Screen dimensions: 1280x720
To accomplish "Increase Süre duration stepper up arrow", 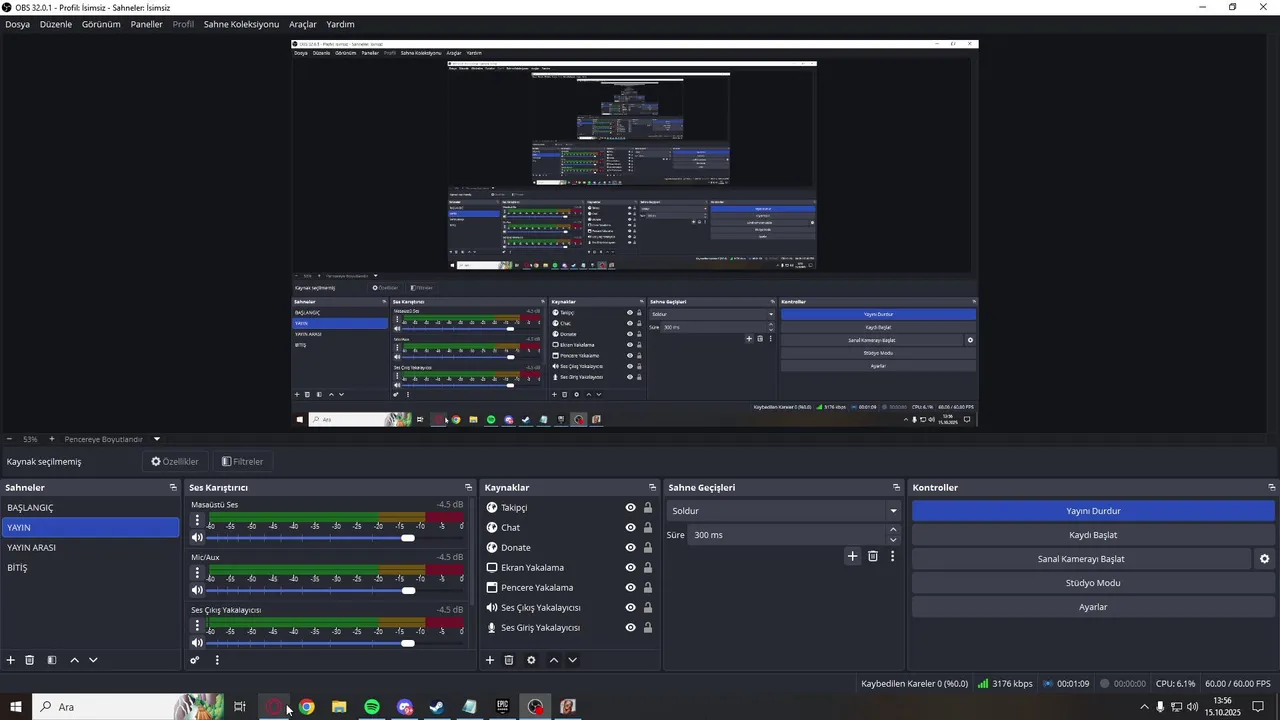I will pyautogui.click(x=893, y=530).
